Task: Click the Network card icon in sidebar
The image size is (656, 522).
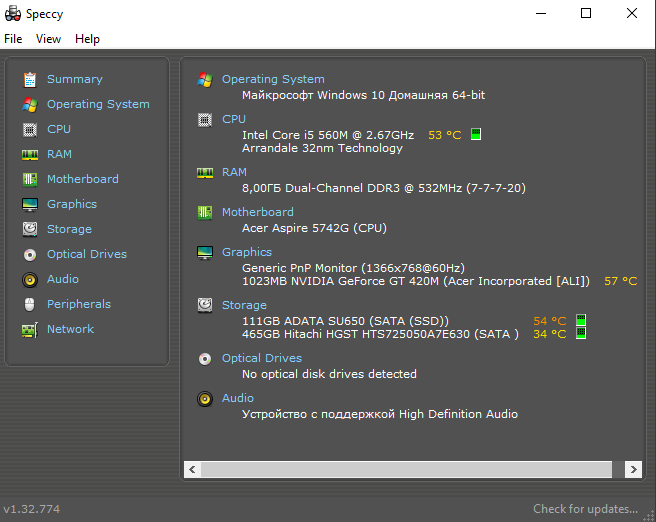Action: 30,330
